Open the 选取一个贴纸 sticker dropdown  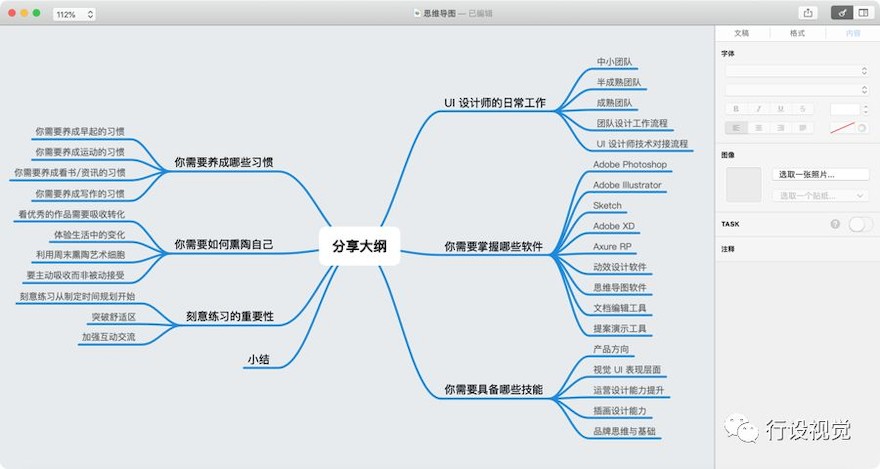[819, 195]
